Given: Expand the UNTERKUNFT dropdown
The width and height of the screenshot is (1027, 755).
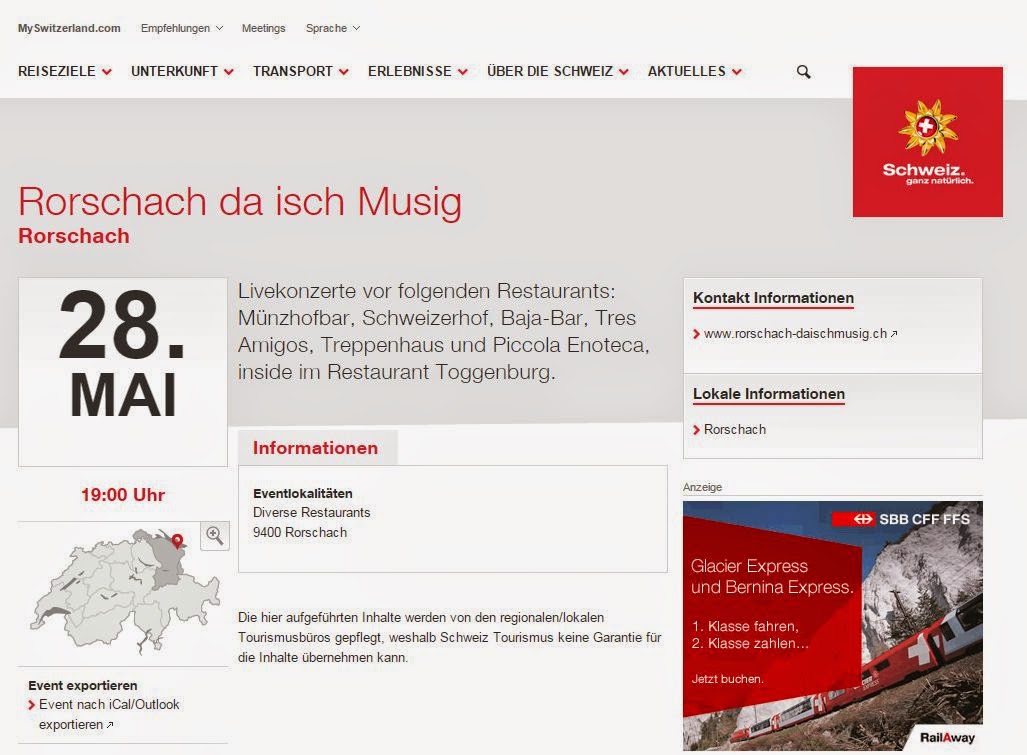Looking at the screenshot, I should 182,71.
